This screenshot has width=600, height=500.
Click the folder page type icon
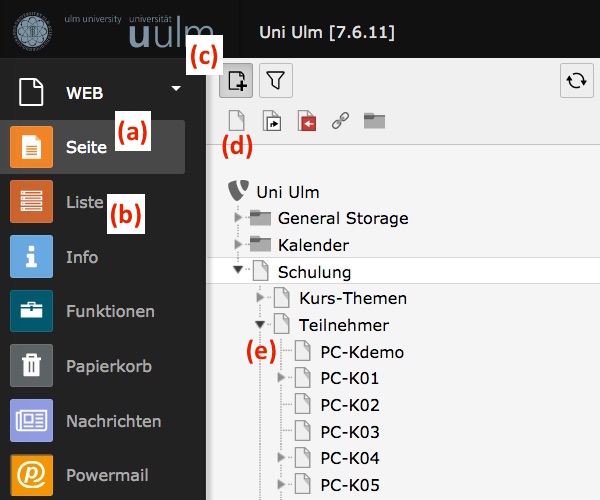pos(375,122)
